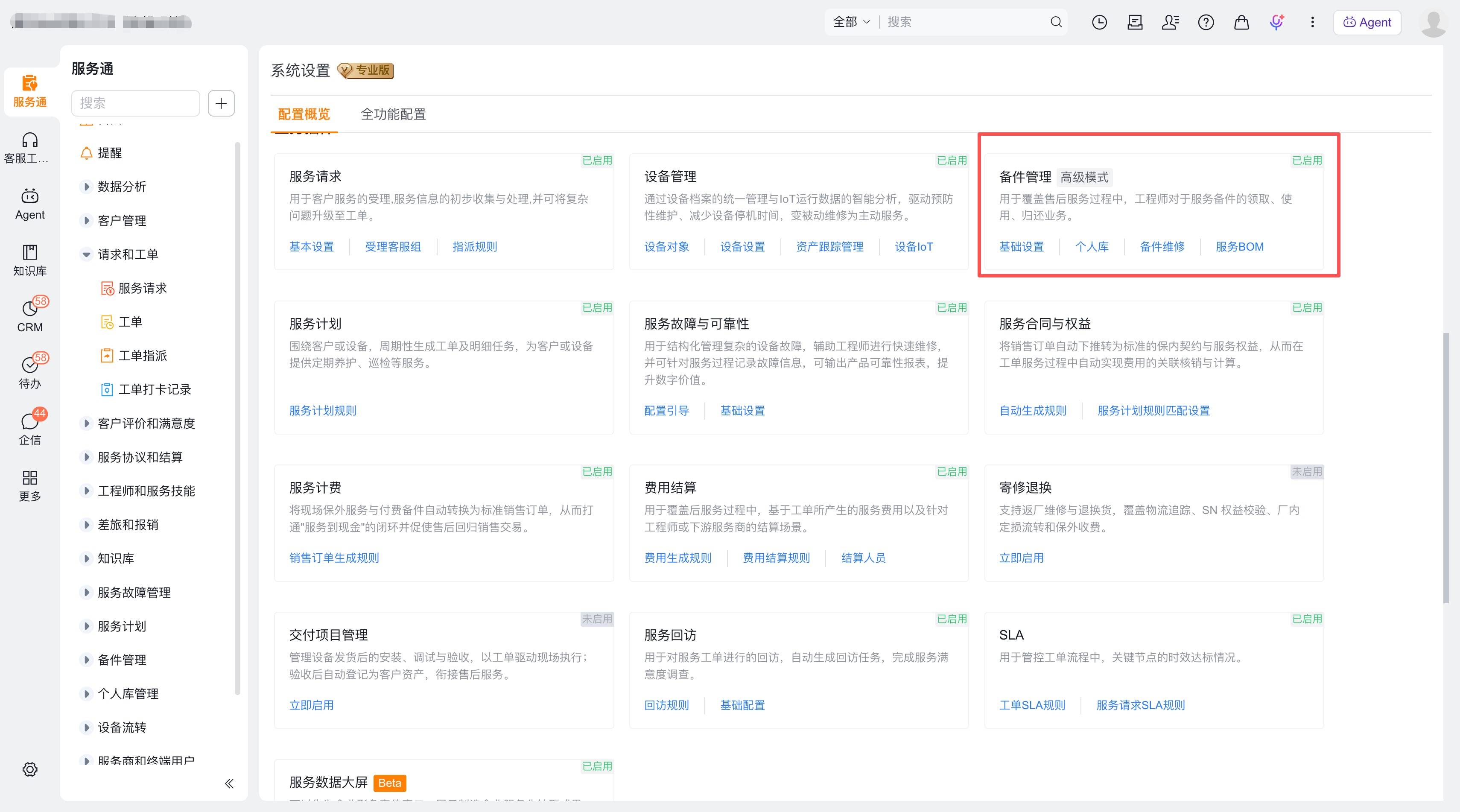
Task: Open CRM with 58 badge
Action: (x=29, y=316)
